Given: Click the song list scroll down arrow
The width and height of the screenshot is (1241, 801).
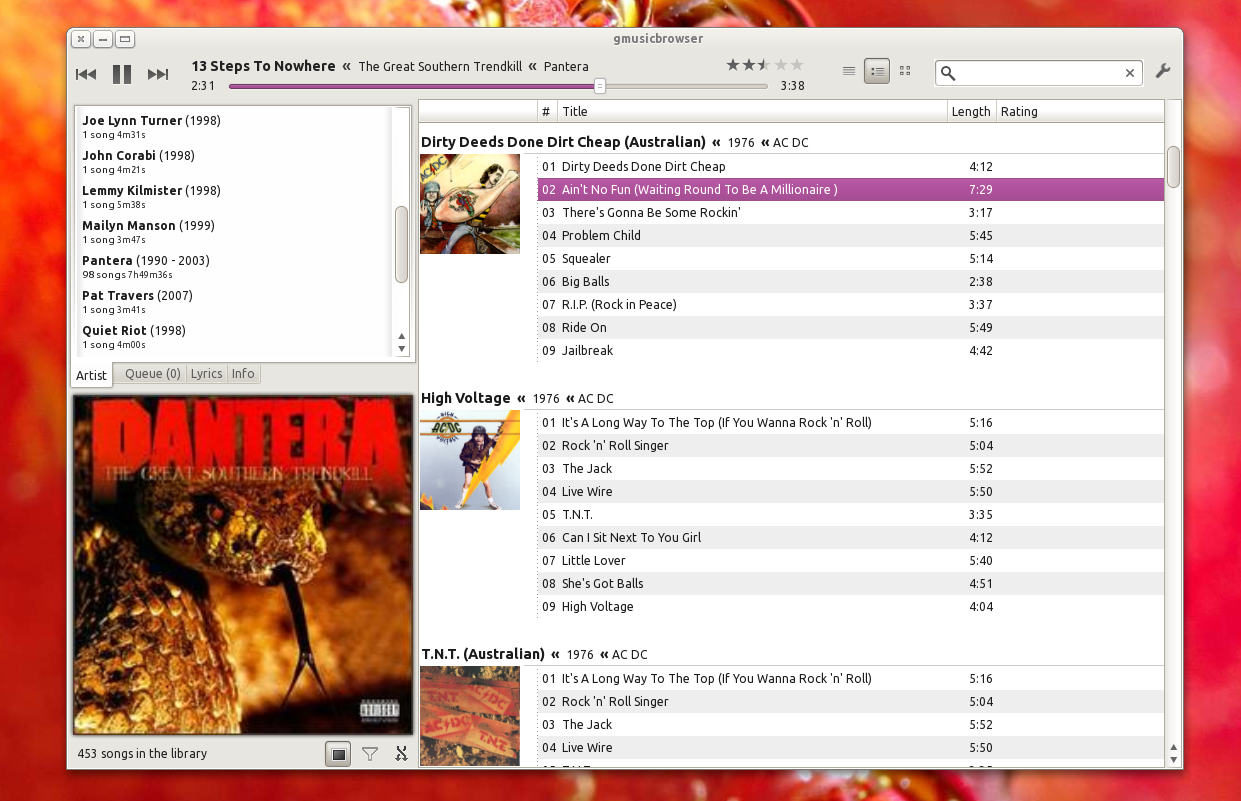Looking at the screenshot, I should 1174,759.
